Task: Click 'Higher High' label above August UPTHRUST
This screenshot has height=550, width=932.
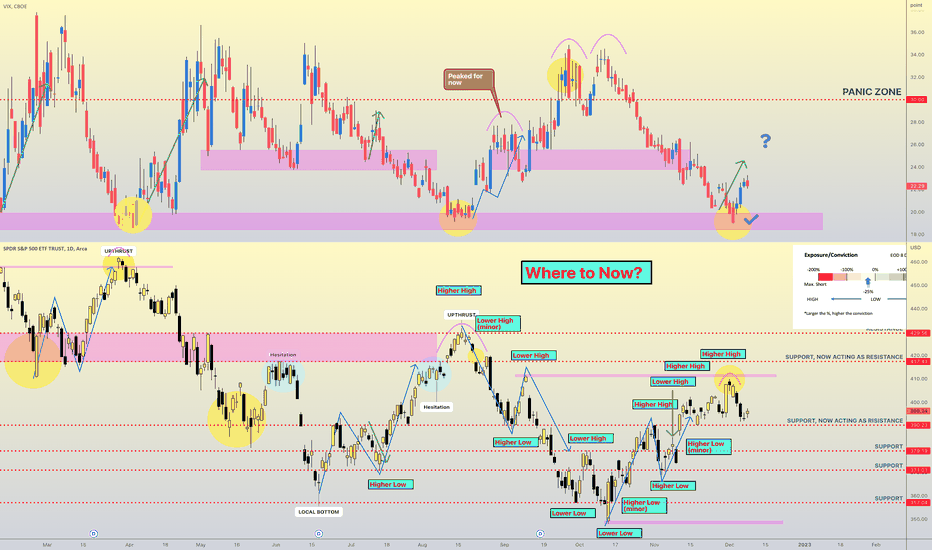Action: [458, 291]
